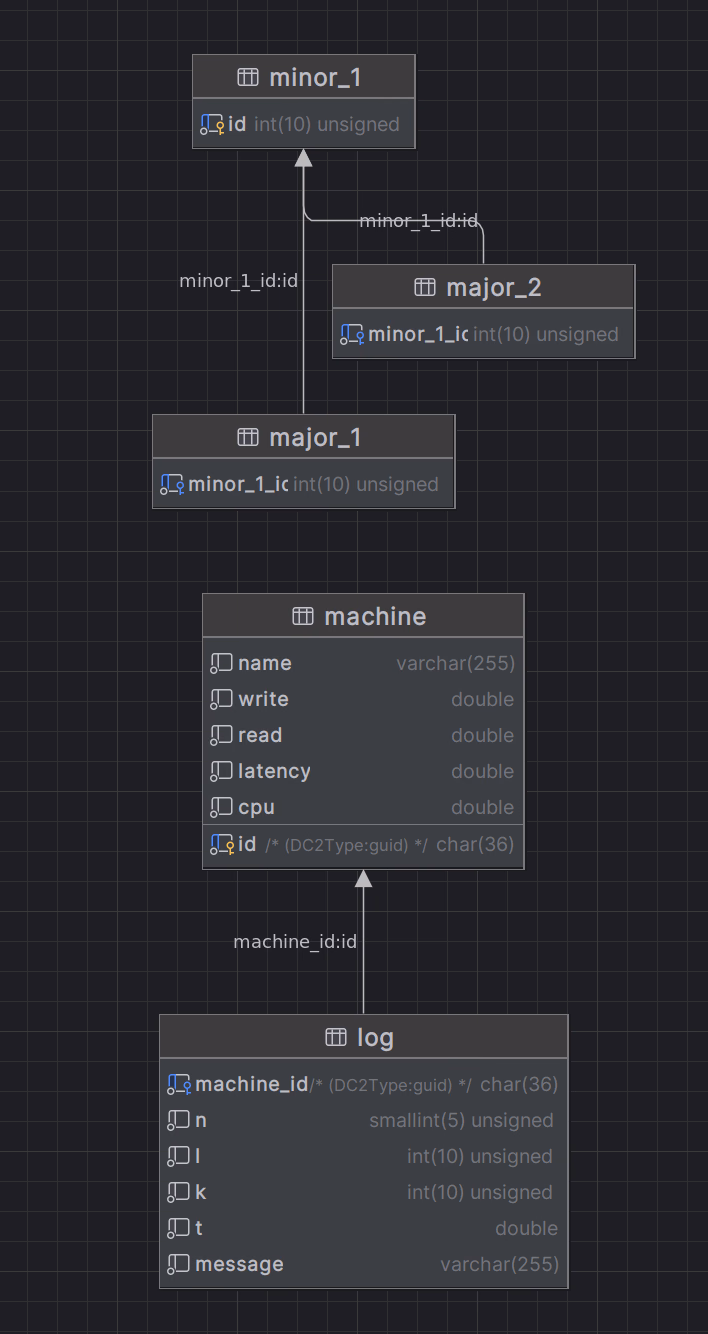
Task: Click the minor_1_id:id label above major_2
Action: (x=419, y=220)
